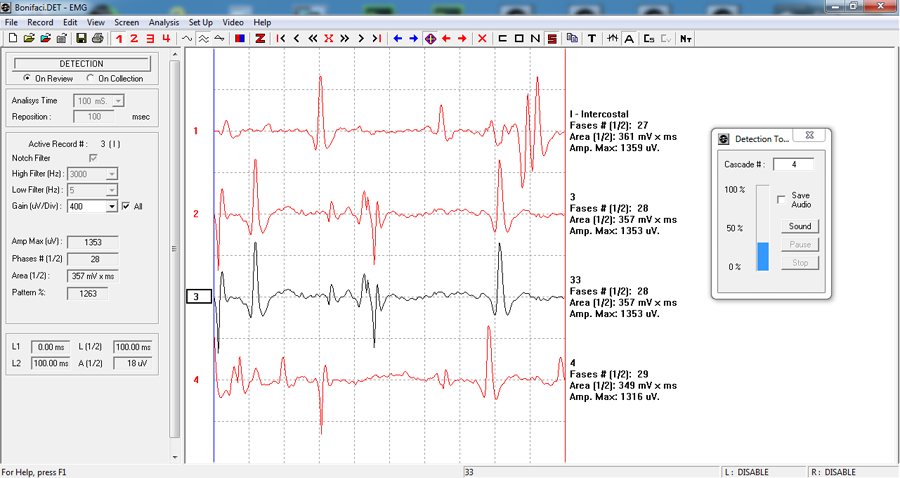The width and height of the screenshot is (900, 478).
Task: Click the DETECTION button
Action: [82, 64]
